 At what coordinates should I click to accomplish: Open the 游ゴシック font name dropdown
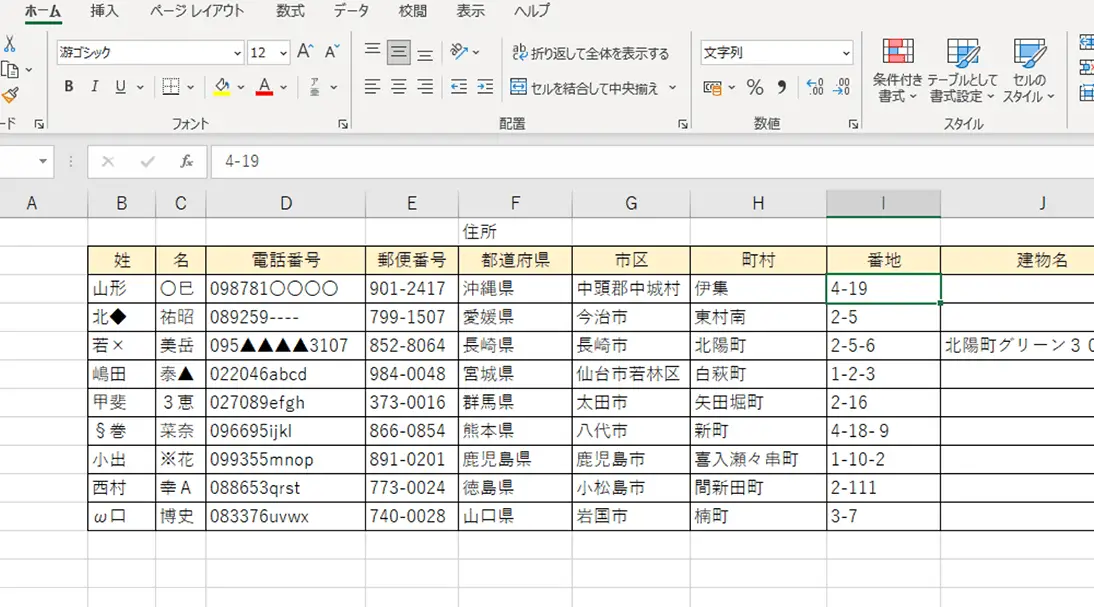click(x=237, y=53)
